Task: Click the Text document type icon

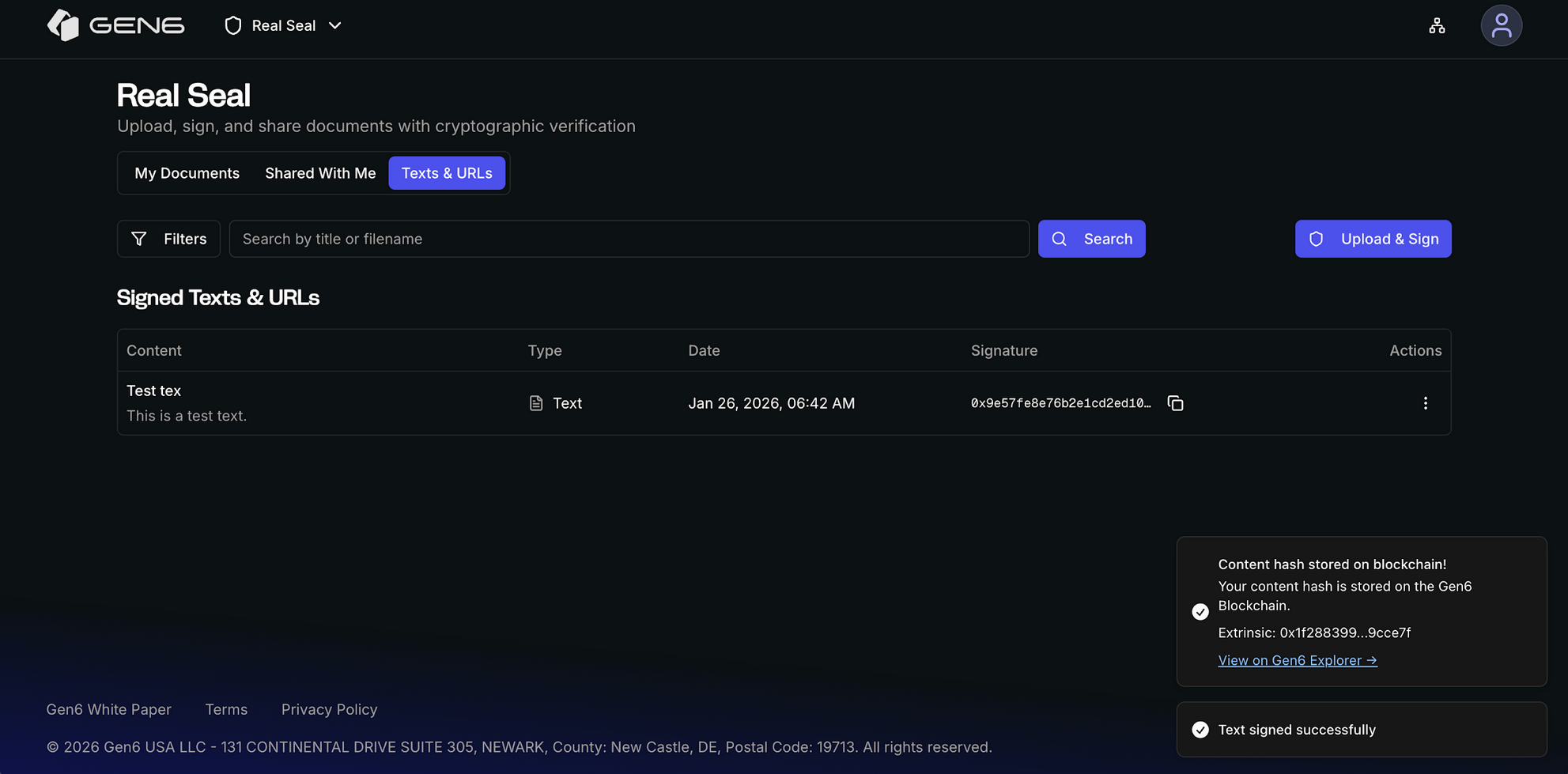Action: 536,403
